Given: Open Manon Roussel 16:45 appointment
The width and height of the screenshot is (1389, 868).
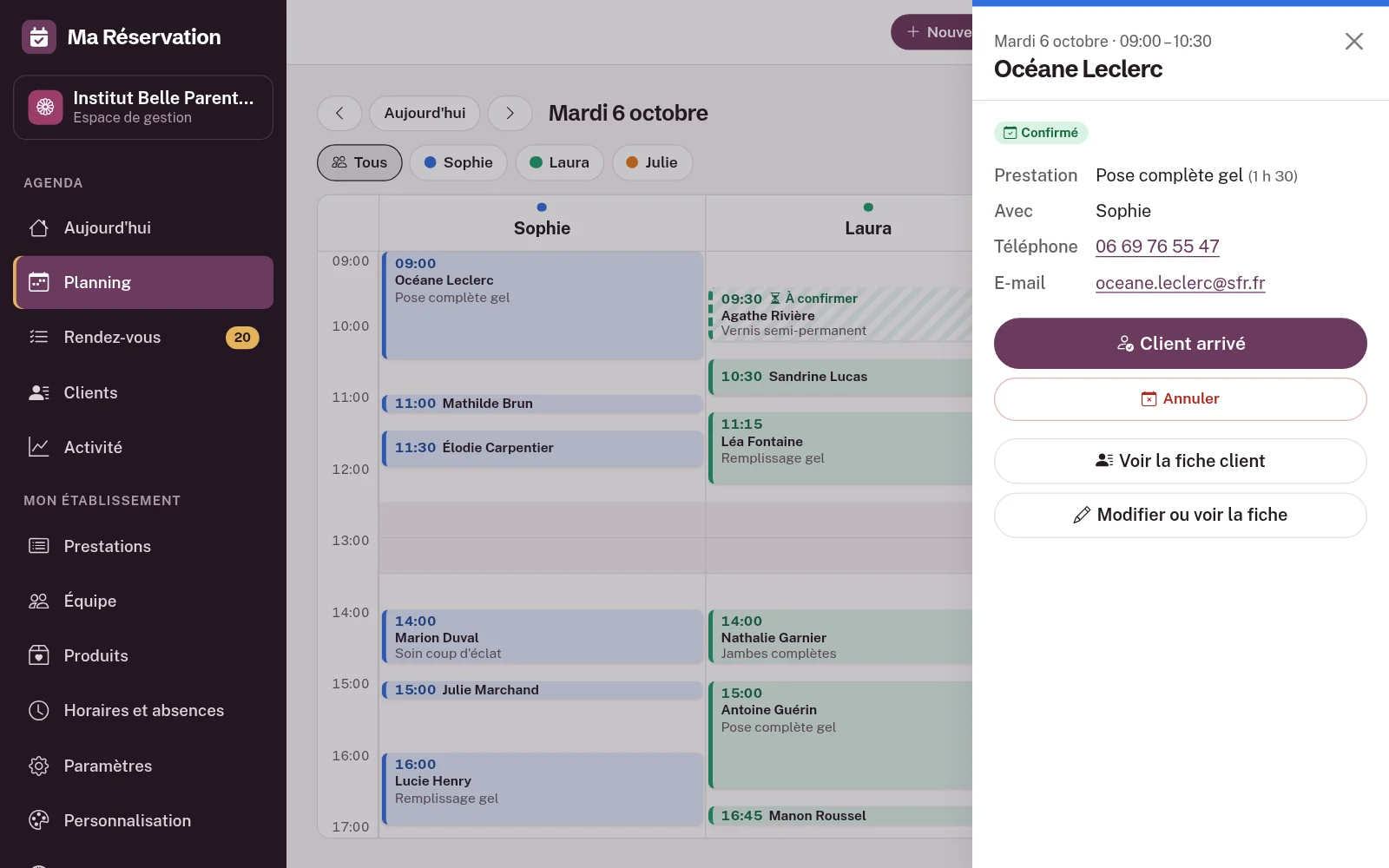Looking at the screenshot, I should point(840,816).
